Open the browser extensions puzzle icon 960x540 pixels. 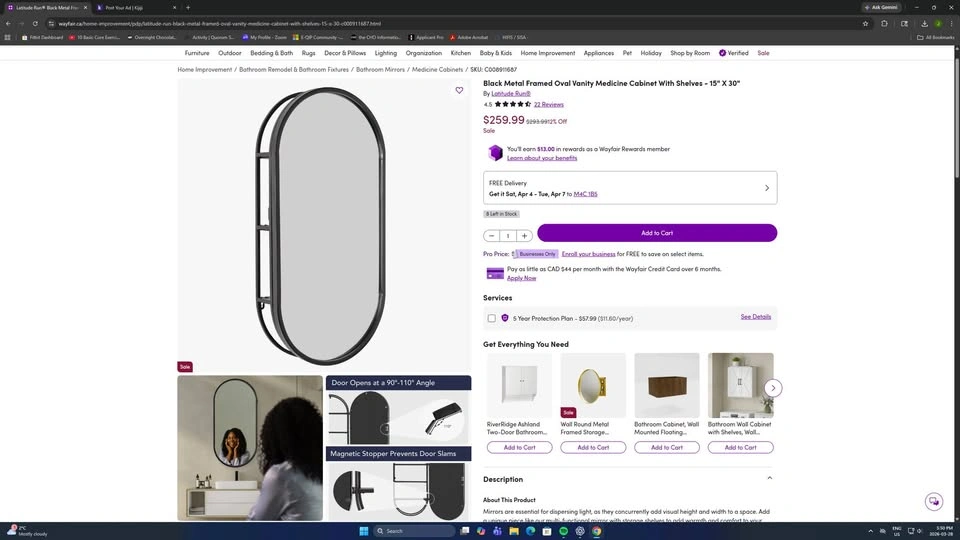click(884, 23)
